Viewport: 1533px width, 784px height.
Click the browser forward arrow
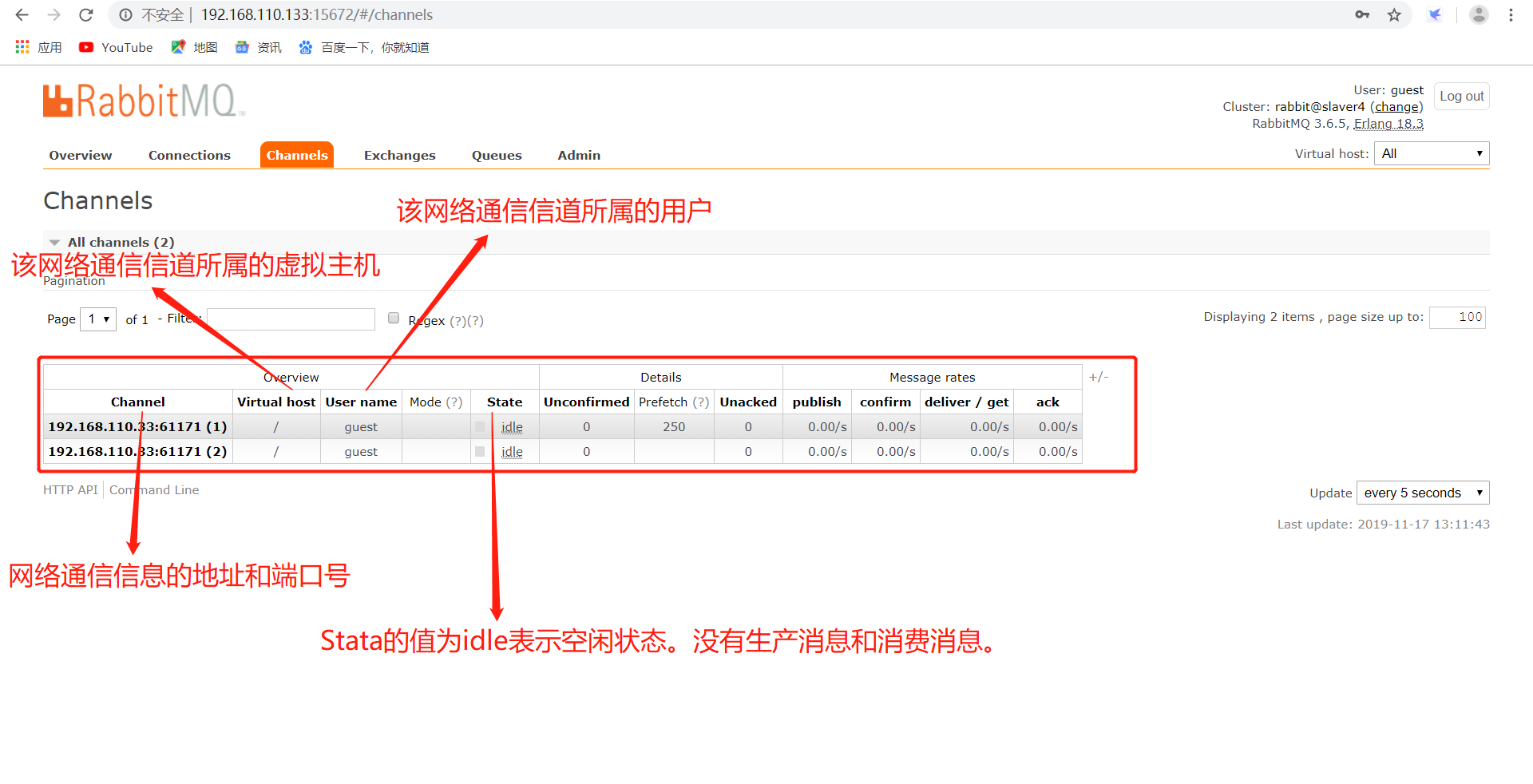click(x=53, y=14)
